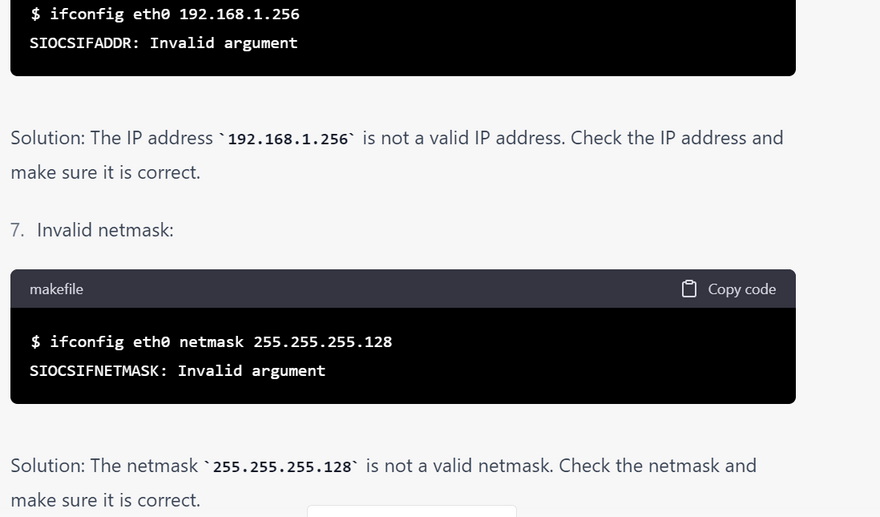Click empty space in the makefile header bar
The image size is (880, 517).
click(380, 289)
